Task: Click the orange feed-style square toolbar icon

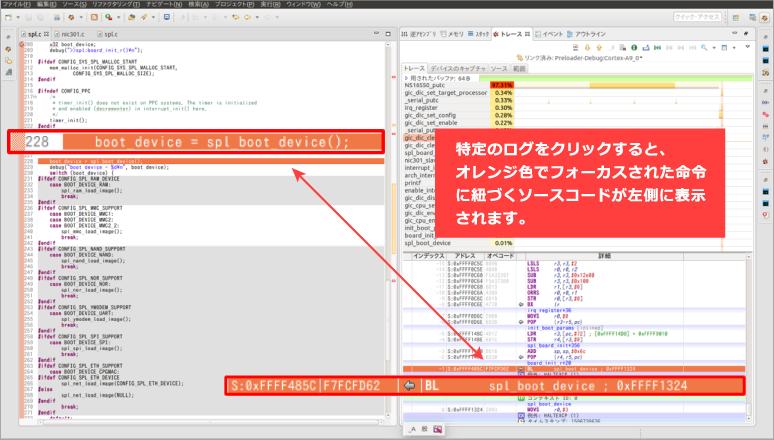Action: coord(94,17)
